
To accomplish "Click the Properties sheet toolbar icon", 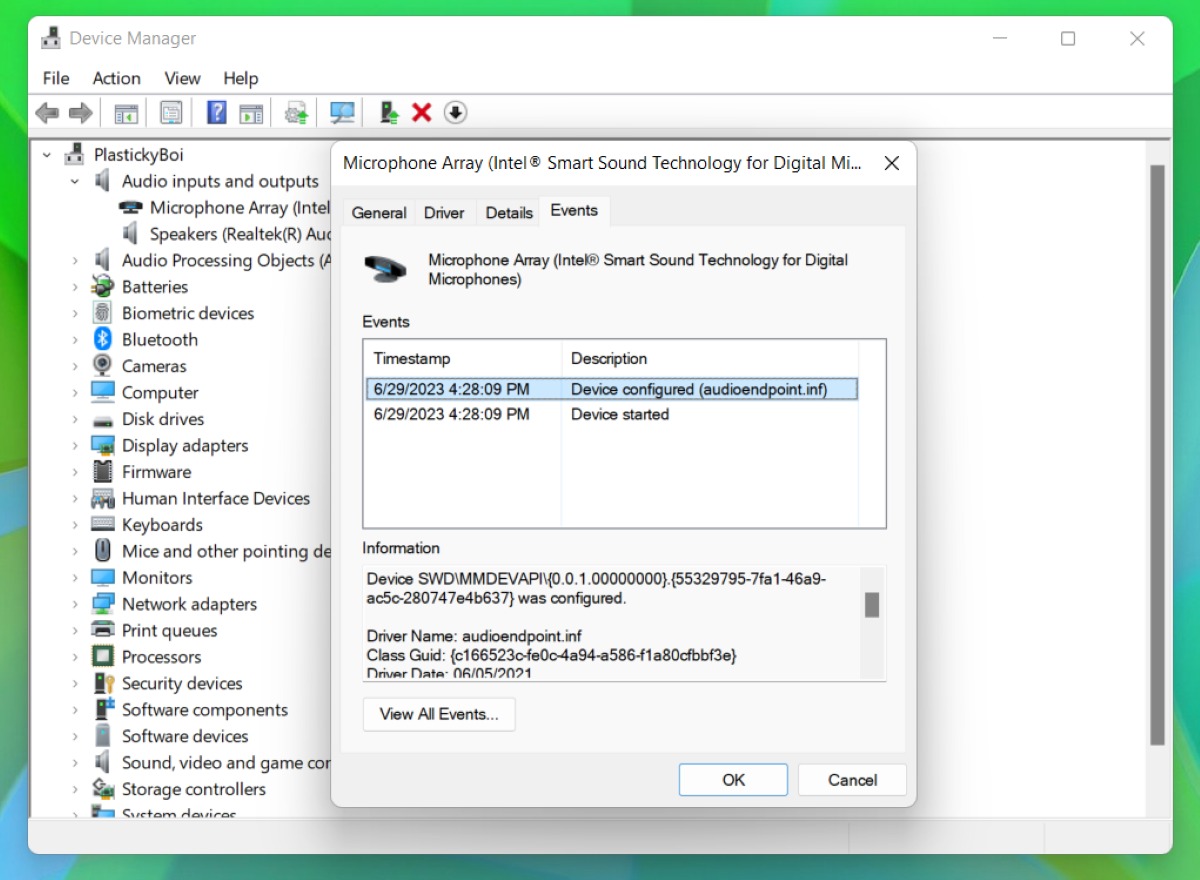I will (171, 113).
